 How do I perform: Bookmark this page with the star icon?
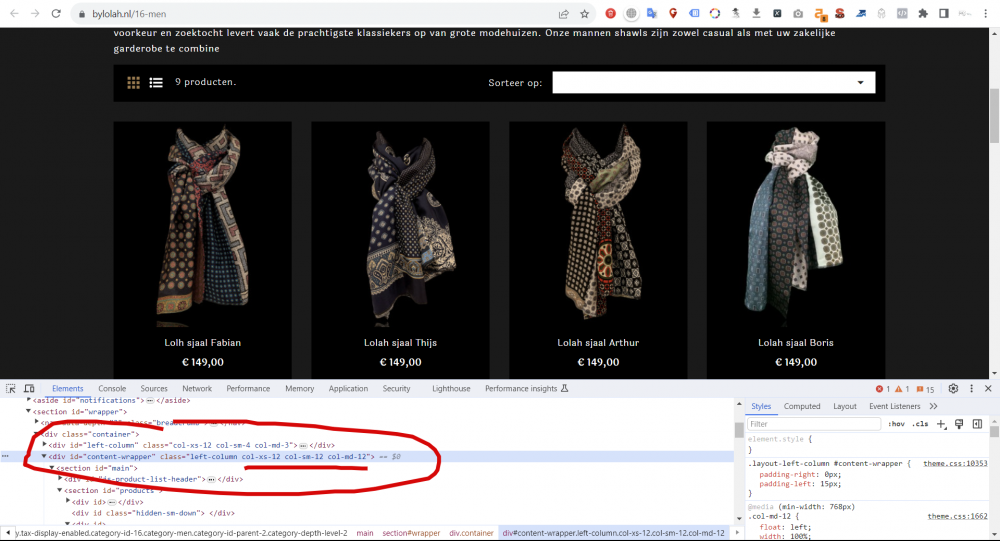586,14
